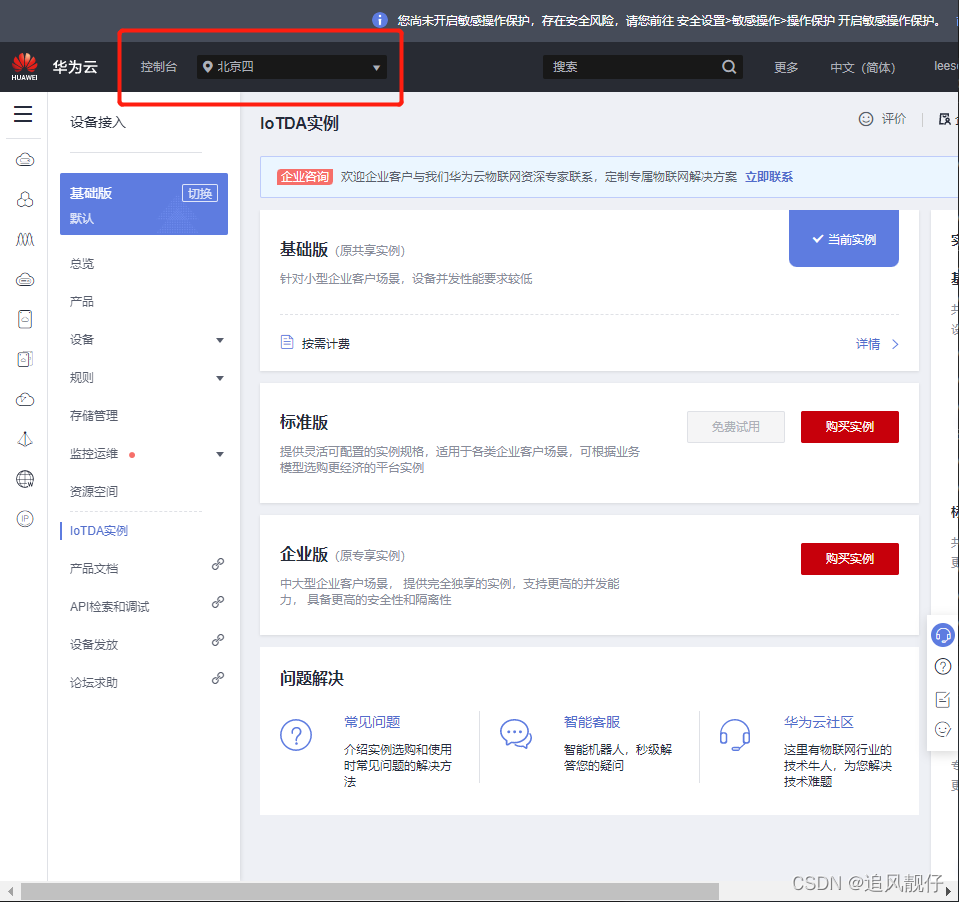Click the IP circle sidebar icon
This screenshot has width=959, height=902.
coord(24,519)
